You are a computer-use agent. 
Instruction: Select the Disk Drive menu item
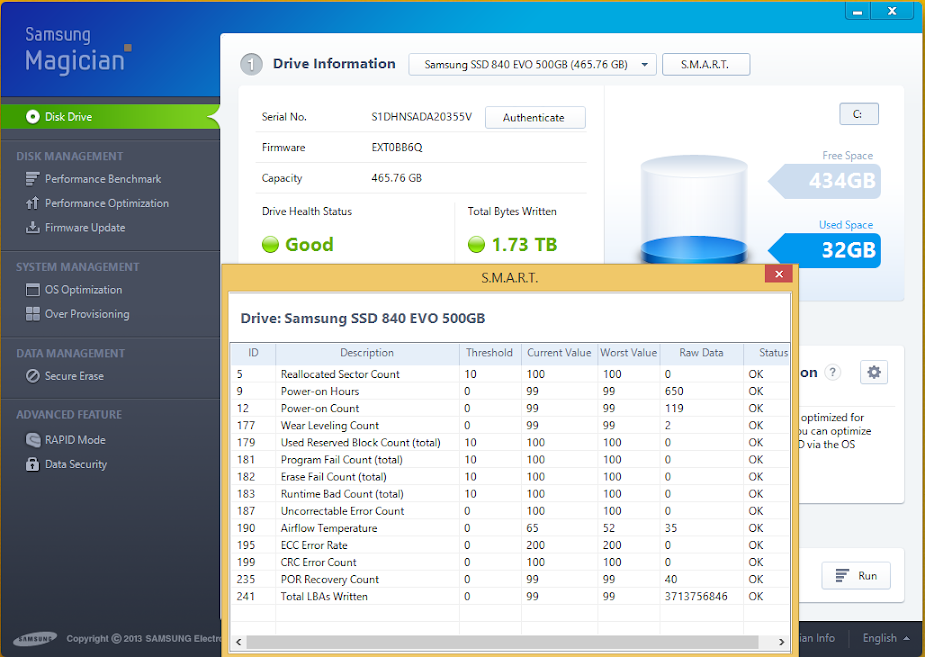click(x=68, y=117)
